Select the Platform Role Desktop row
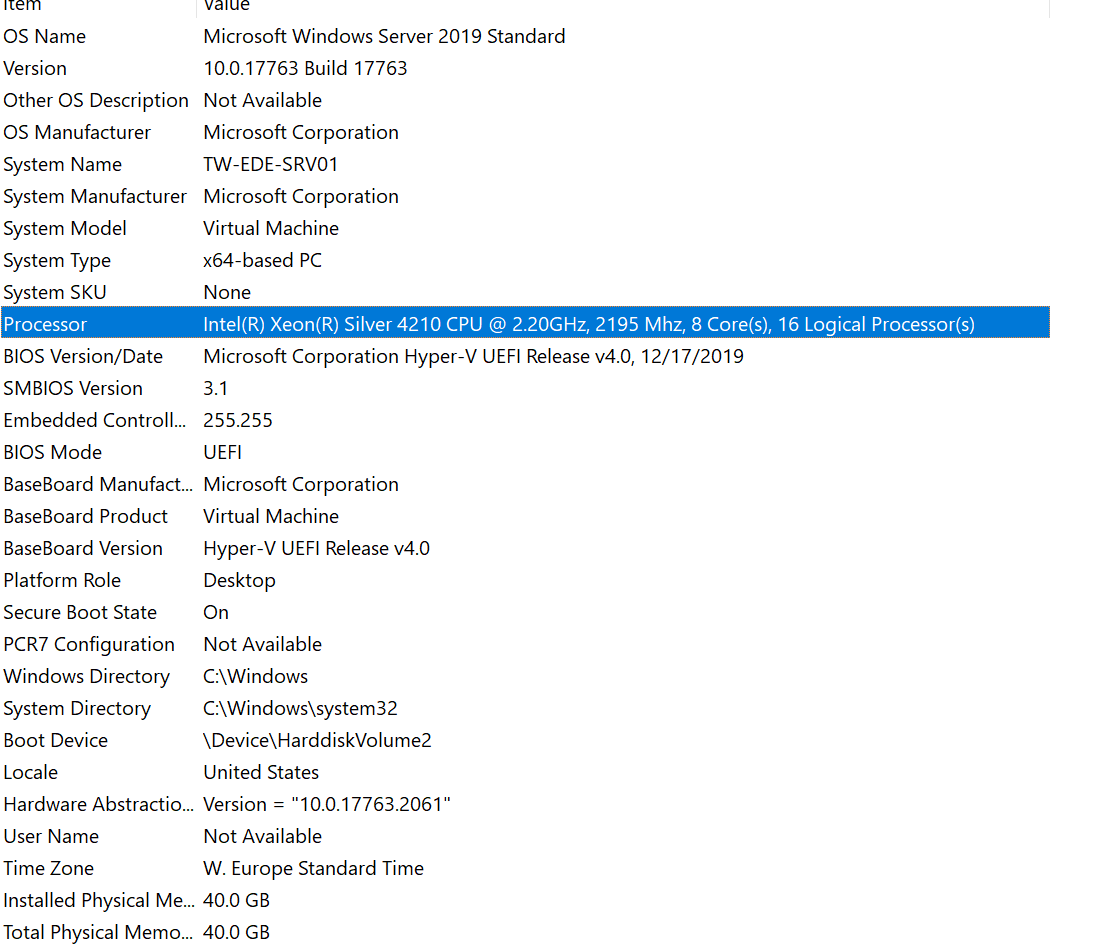Image resolution: width=1093 pixels, height=949 pixels. tap(239, 581)
